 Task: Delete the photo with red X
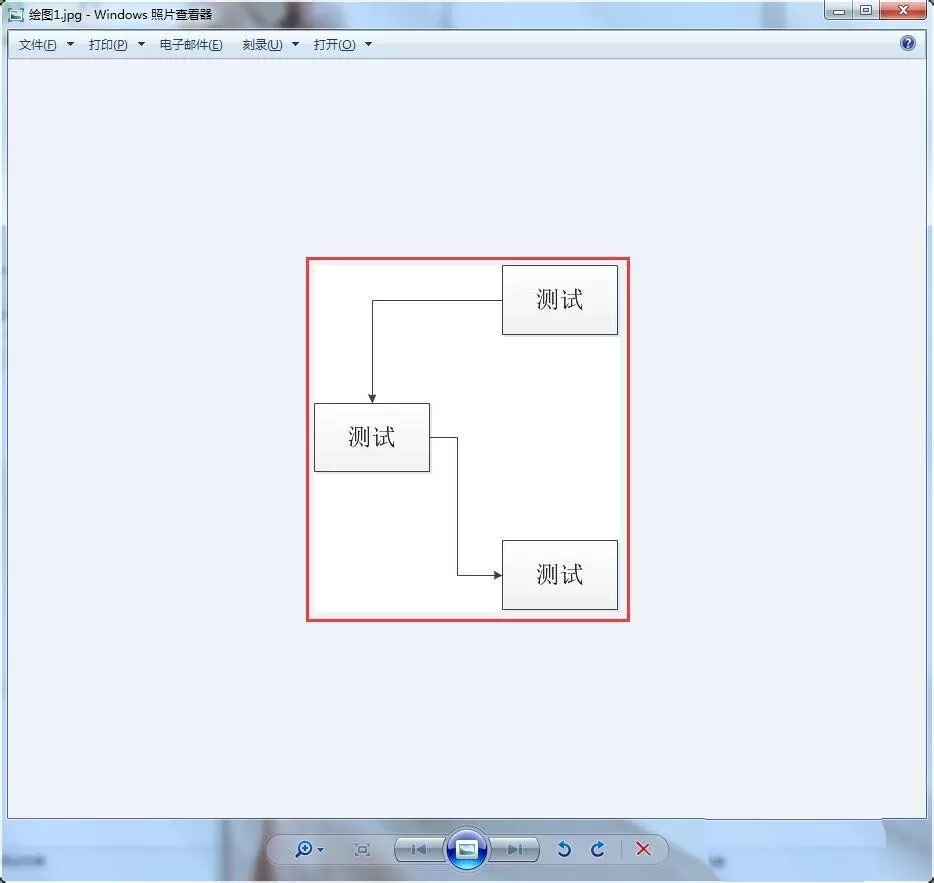point(643,849)
